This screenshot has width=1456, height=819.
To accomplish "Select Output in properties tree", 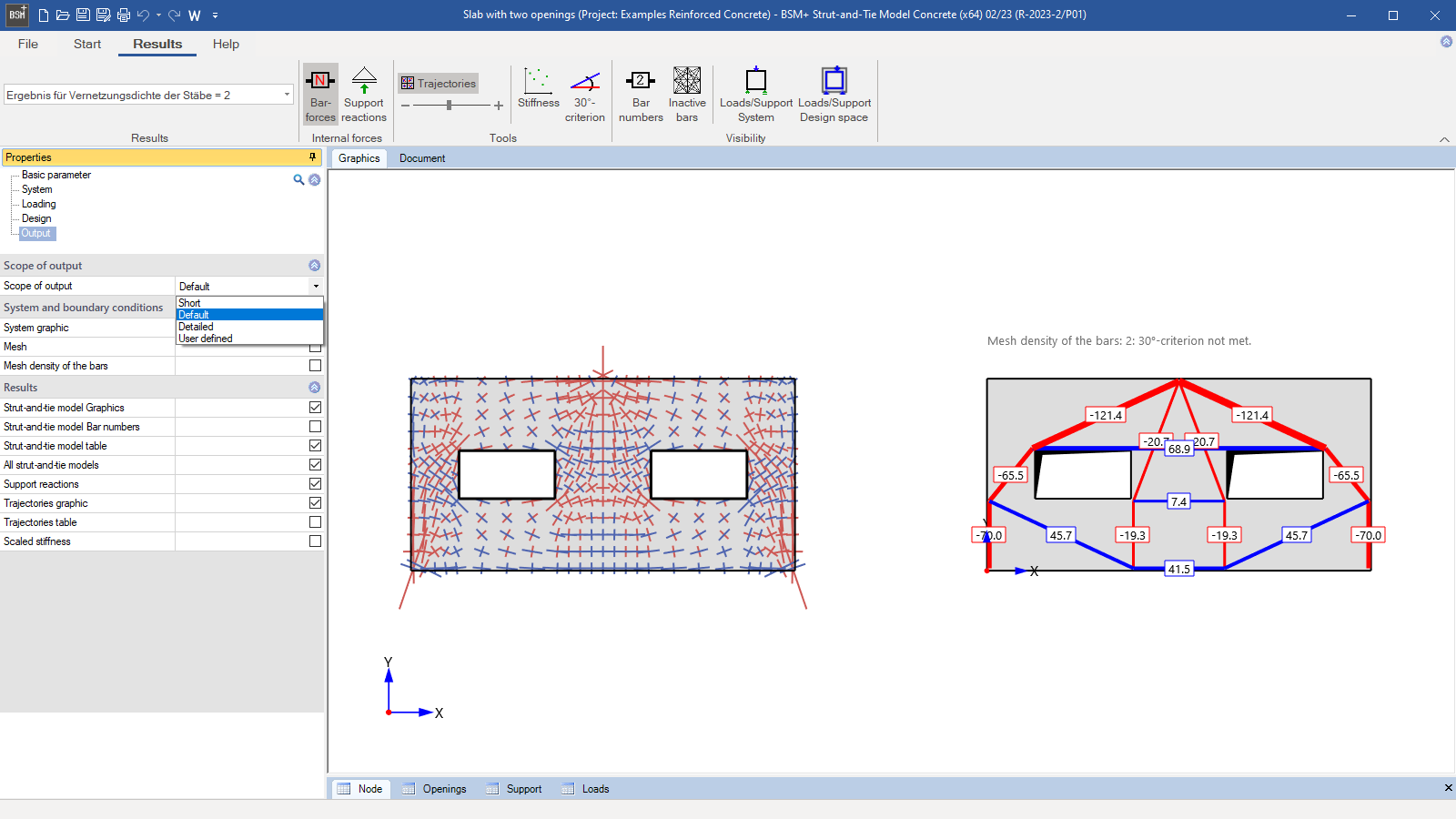I will point(36,233).
